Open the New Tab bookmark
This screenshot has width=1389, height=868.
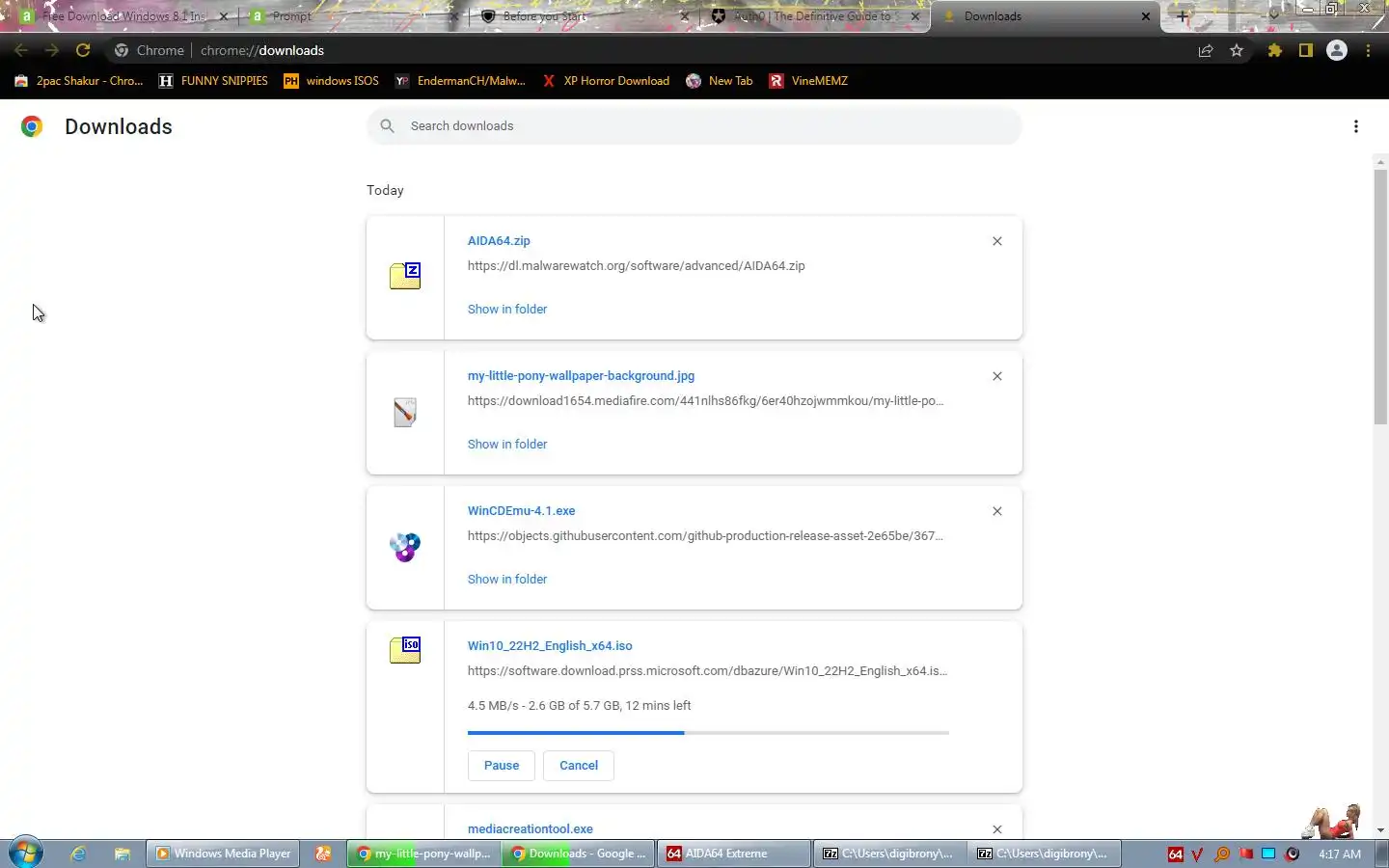pos(720,81)
